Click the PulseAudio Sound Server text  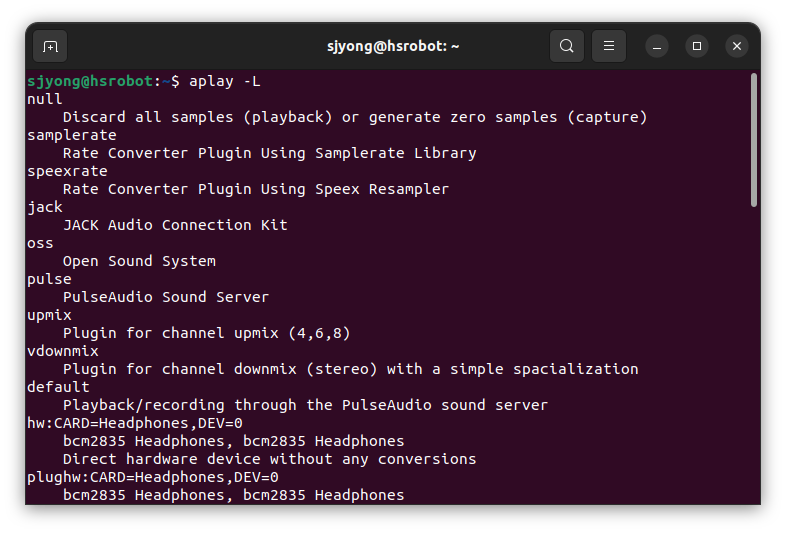166,297
